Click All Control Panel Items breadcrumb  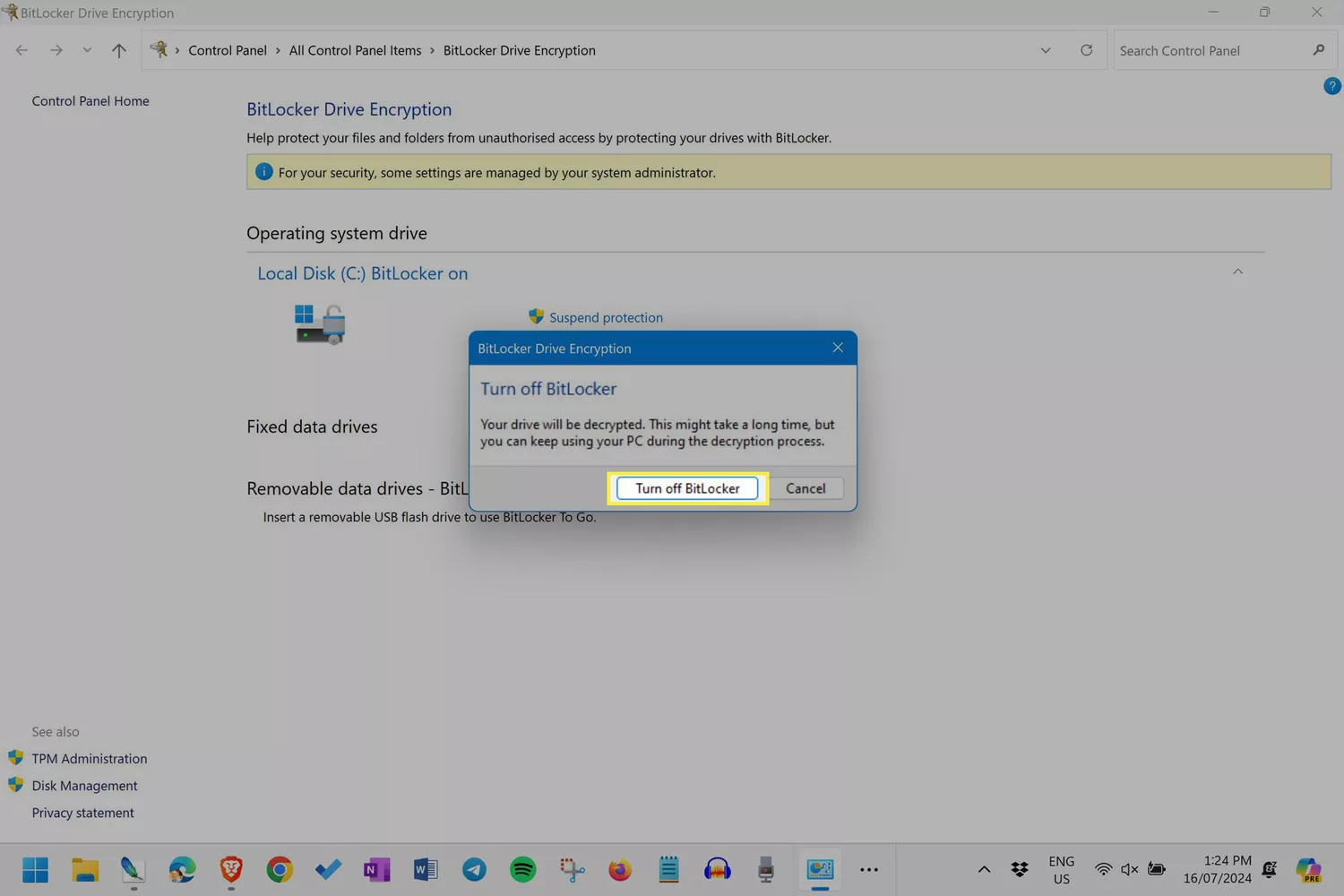(355, 50)
